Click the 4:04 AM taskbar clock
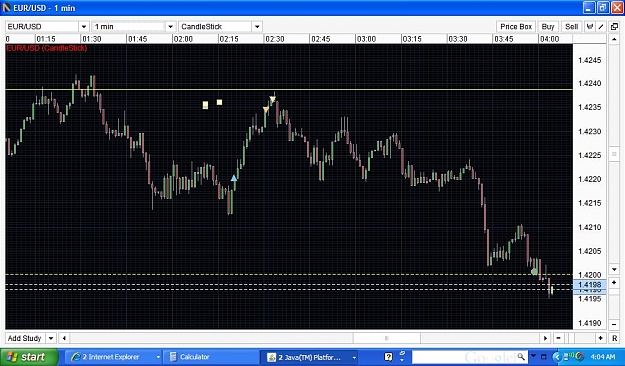 click(603, 357)
